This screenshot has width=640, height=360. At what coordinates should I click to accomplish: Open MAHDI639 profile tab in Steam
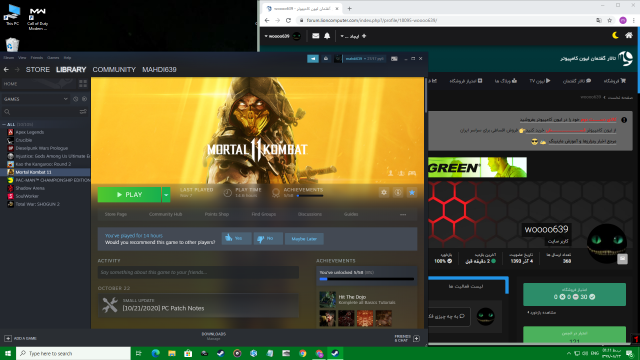[x=159, y=70]
